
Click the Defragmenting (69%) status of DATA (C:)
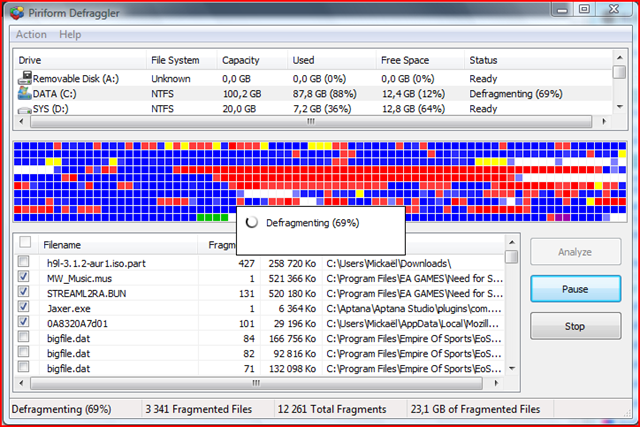516,94
